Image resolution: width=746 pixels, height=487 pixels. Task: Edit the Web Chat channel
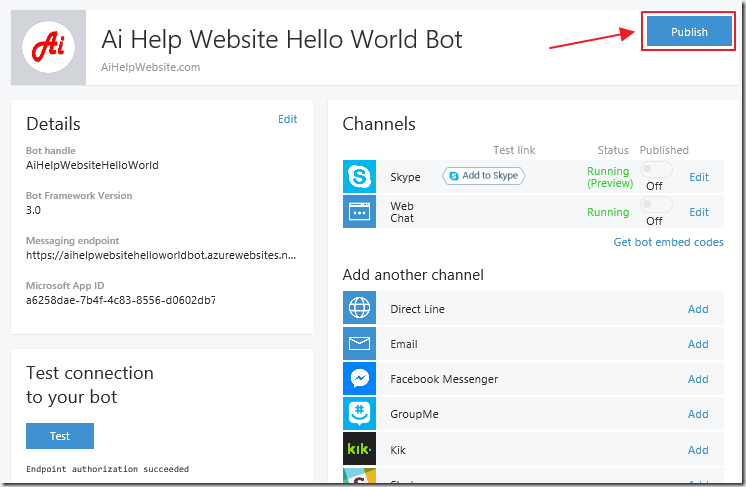tap(699, 212)
